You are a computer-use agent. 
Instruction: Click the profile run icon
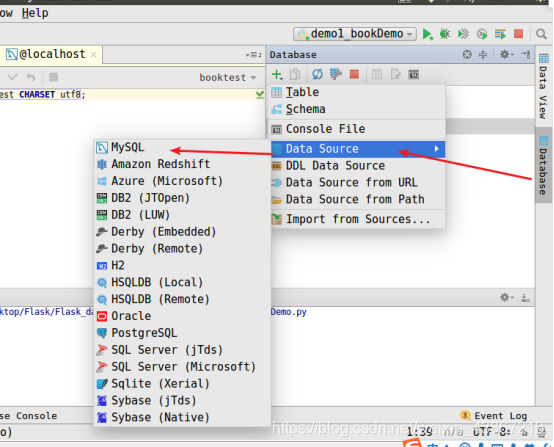click(x=482, y=34)
